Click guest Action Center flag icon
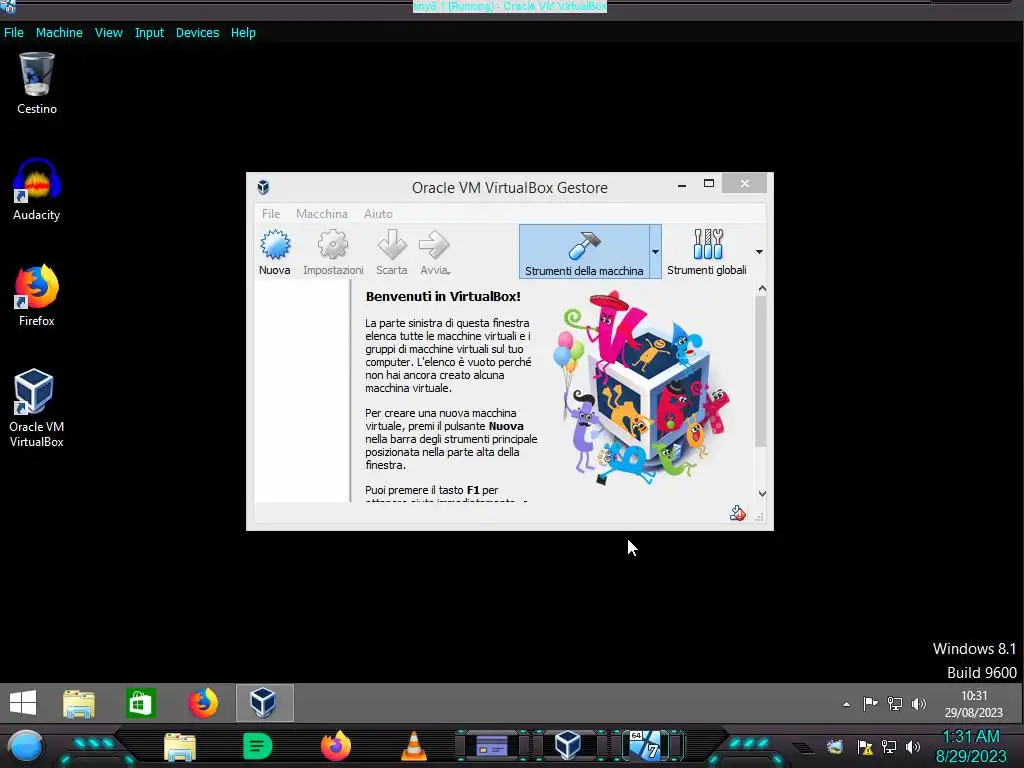1024x768 pixels. [871, 704]
